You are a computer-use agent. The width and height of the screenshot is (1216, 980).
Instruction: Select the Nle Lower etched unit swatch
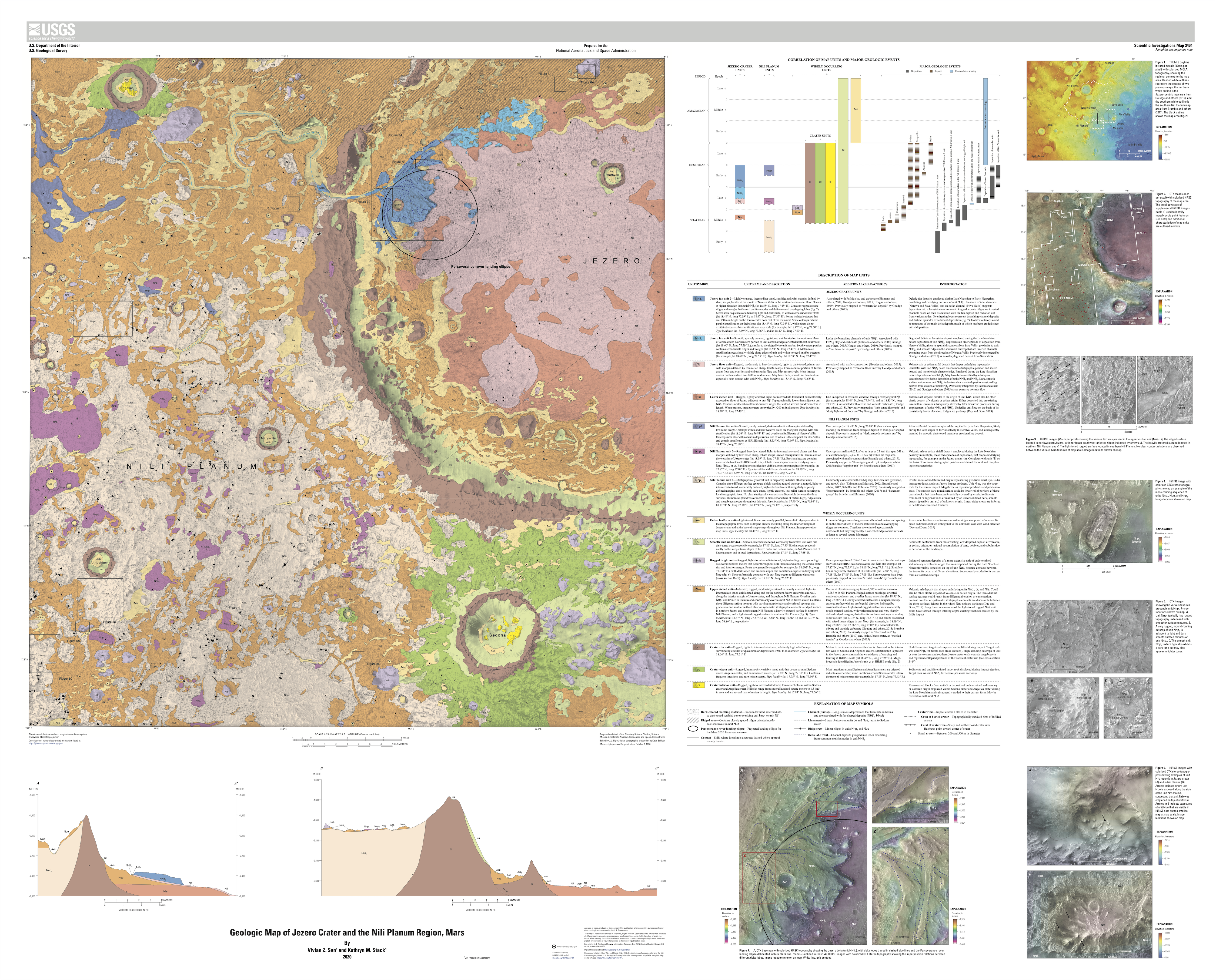click(698, 397)
